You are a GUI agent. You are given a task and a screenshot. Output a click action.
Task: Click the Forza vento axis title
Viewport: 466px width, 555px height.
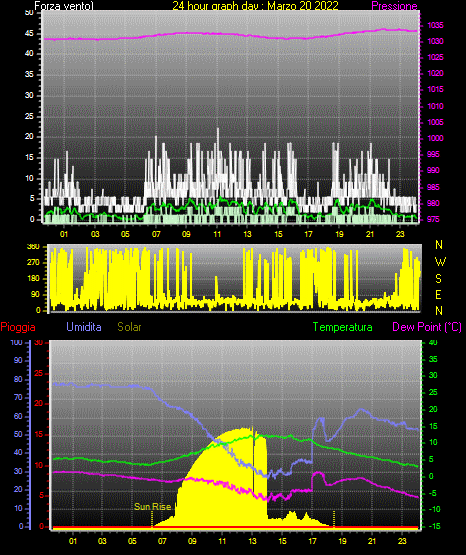point(64,6)
